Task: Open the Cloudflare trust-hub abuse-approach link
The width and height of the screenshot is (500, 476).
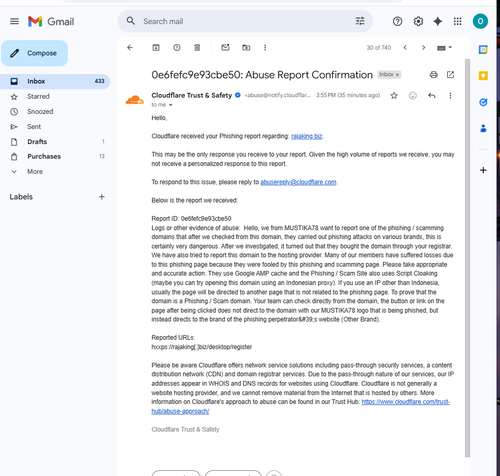Action: [406, 402]
